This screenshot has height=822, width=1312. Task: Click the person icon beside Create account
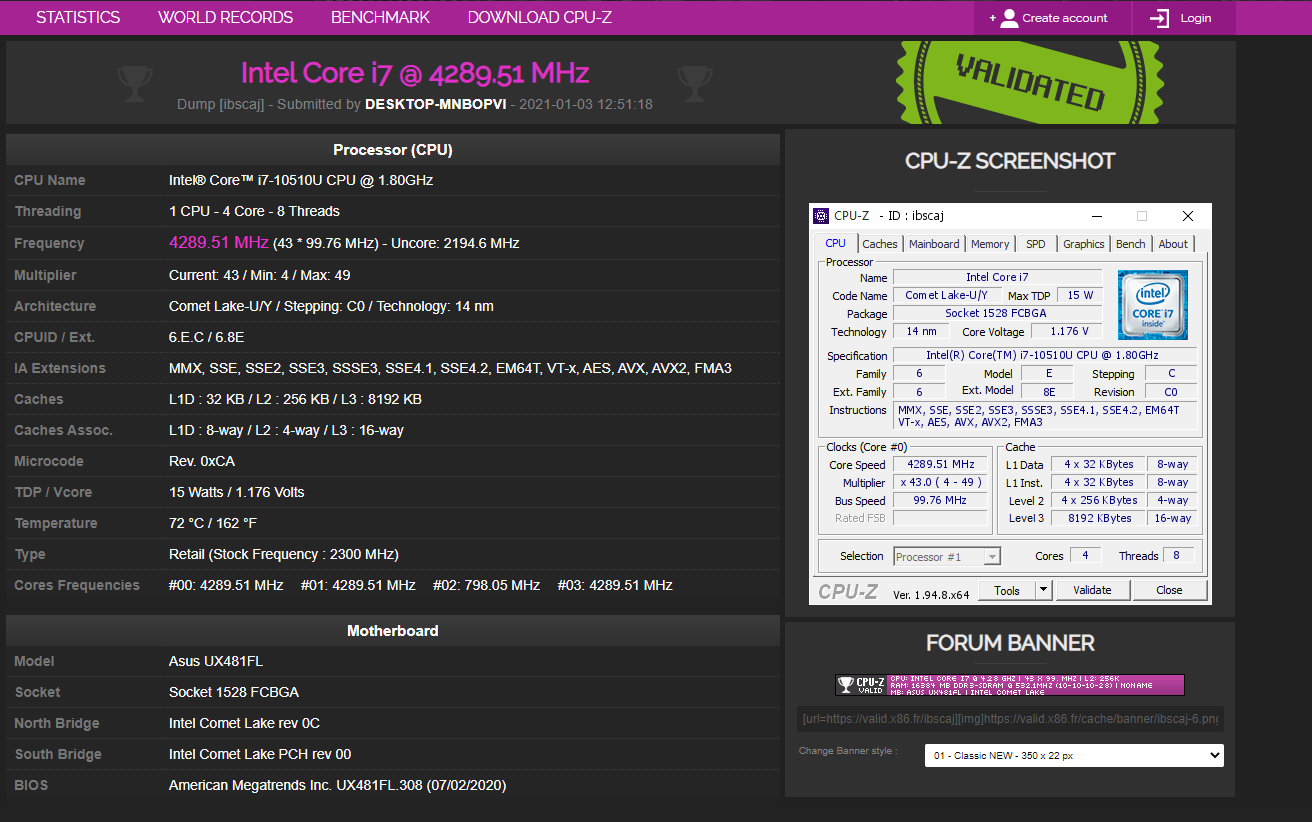coord(1009,18)
